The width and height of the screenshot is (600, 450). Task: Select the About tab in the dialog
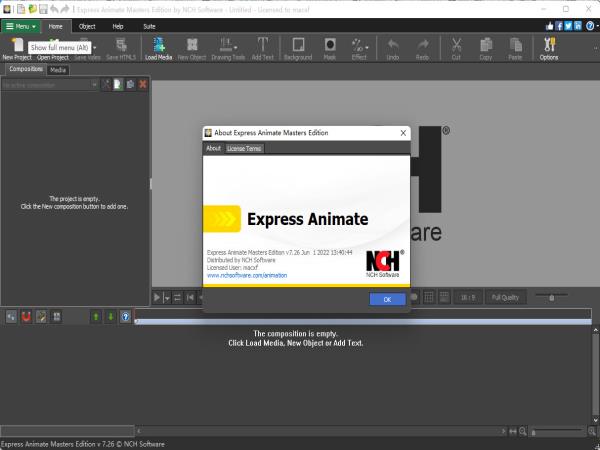click(214, 148)
